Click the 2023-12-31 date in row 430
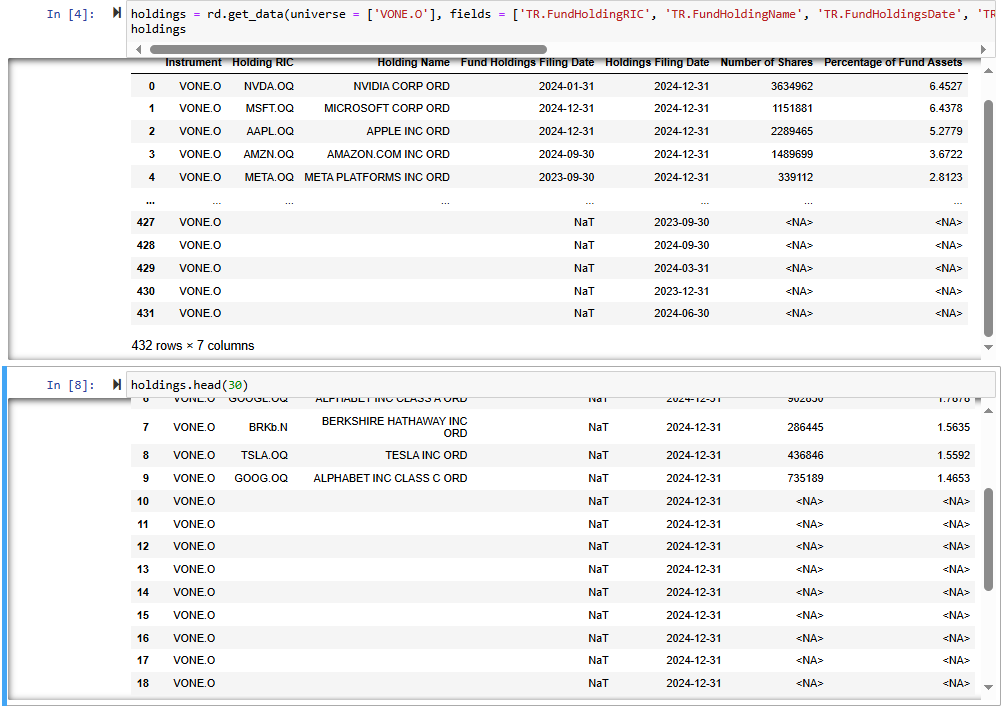This screenshot has height=715, width=1006. click(681, 291)
